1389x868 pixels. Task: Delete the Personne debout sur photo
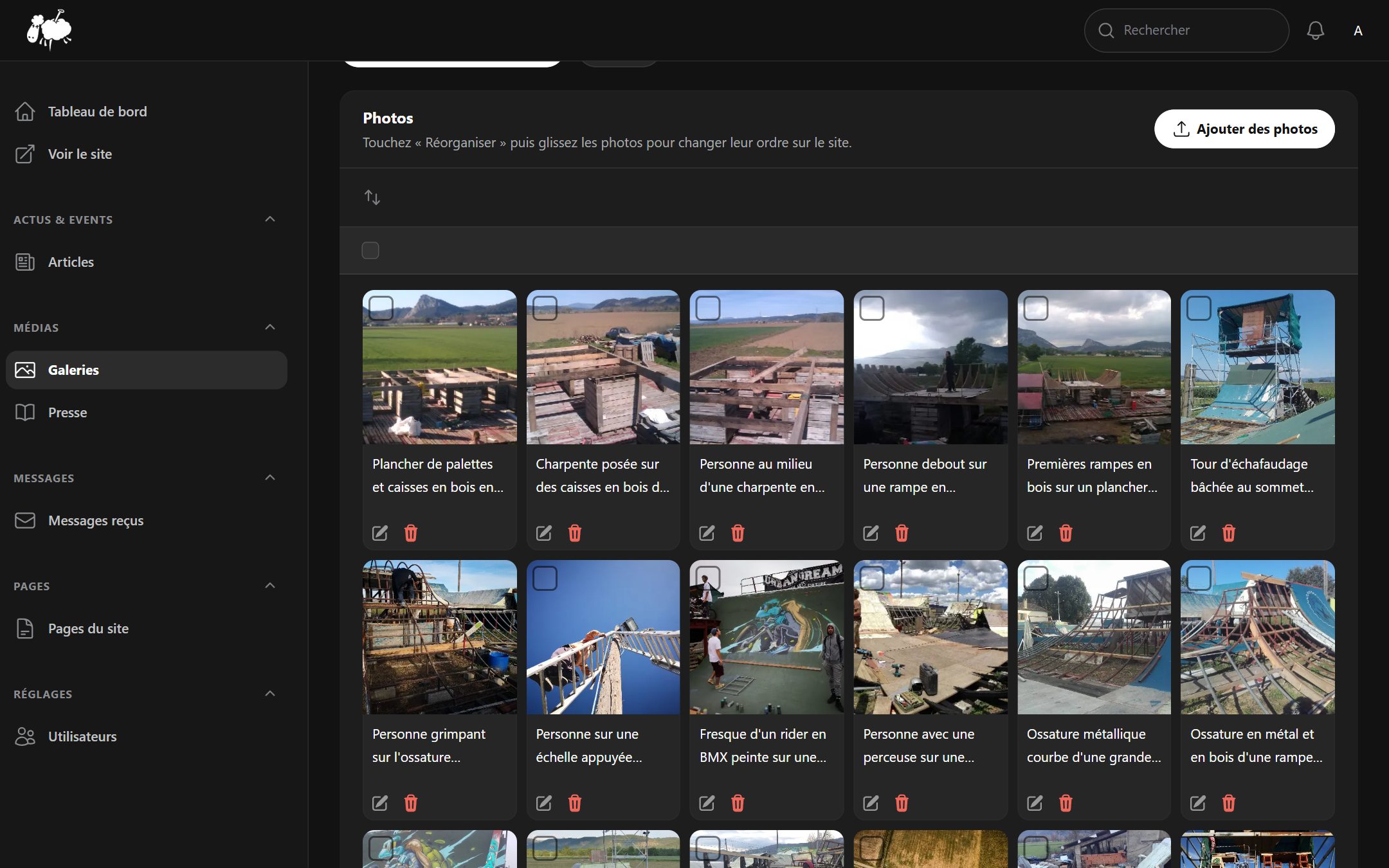[902, 533]
